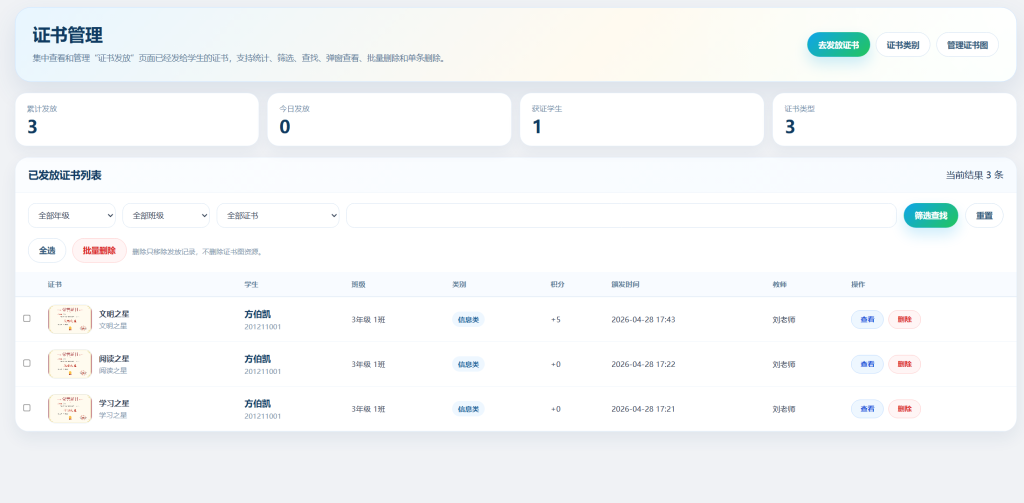
Task: Tick the checkbox for 阅读之星 row
Action: click(27, 363)
